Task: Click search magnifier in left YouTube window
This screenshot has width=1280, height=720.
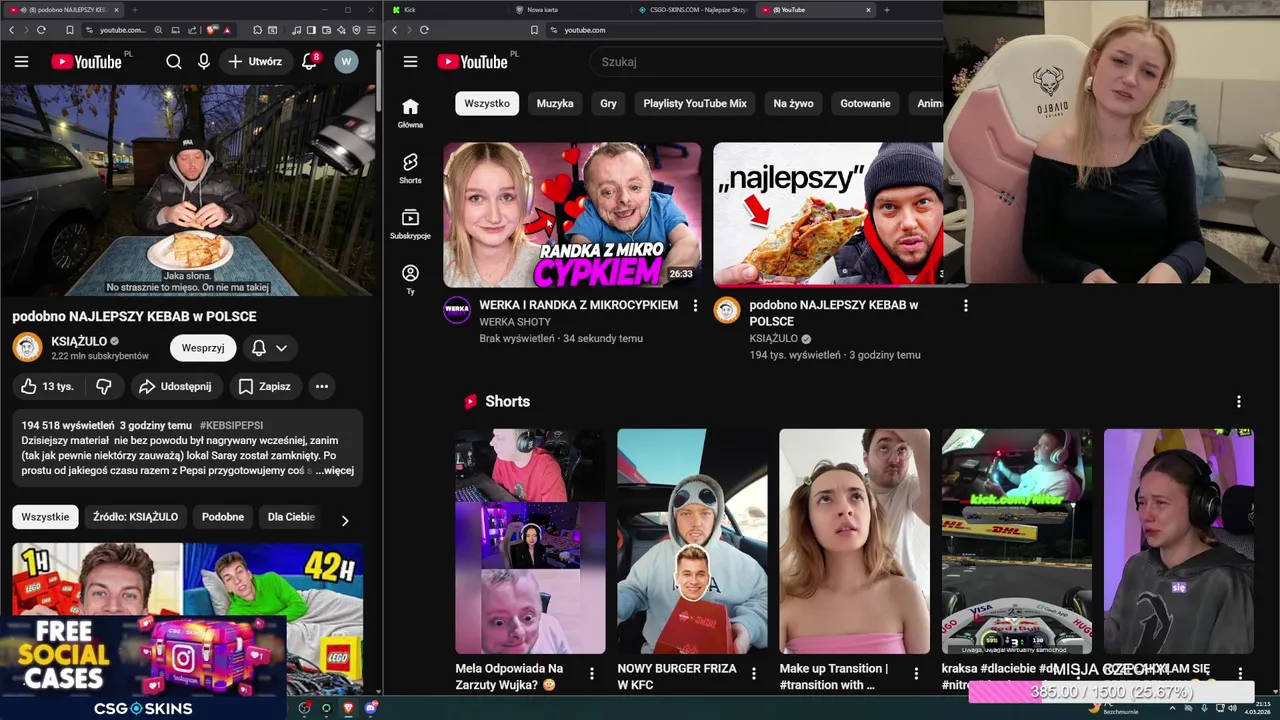Action: point(173,61)
